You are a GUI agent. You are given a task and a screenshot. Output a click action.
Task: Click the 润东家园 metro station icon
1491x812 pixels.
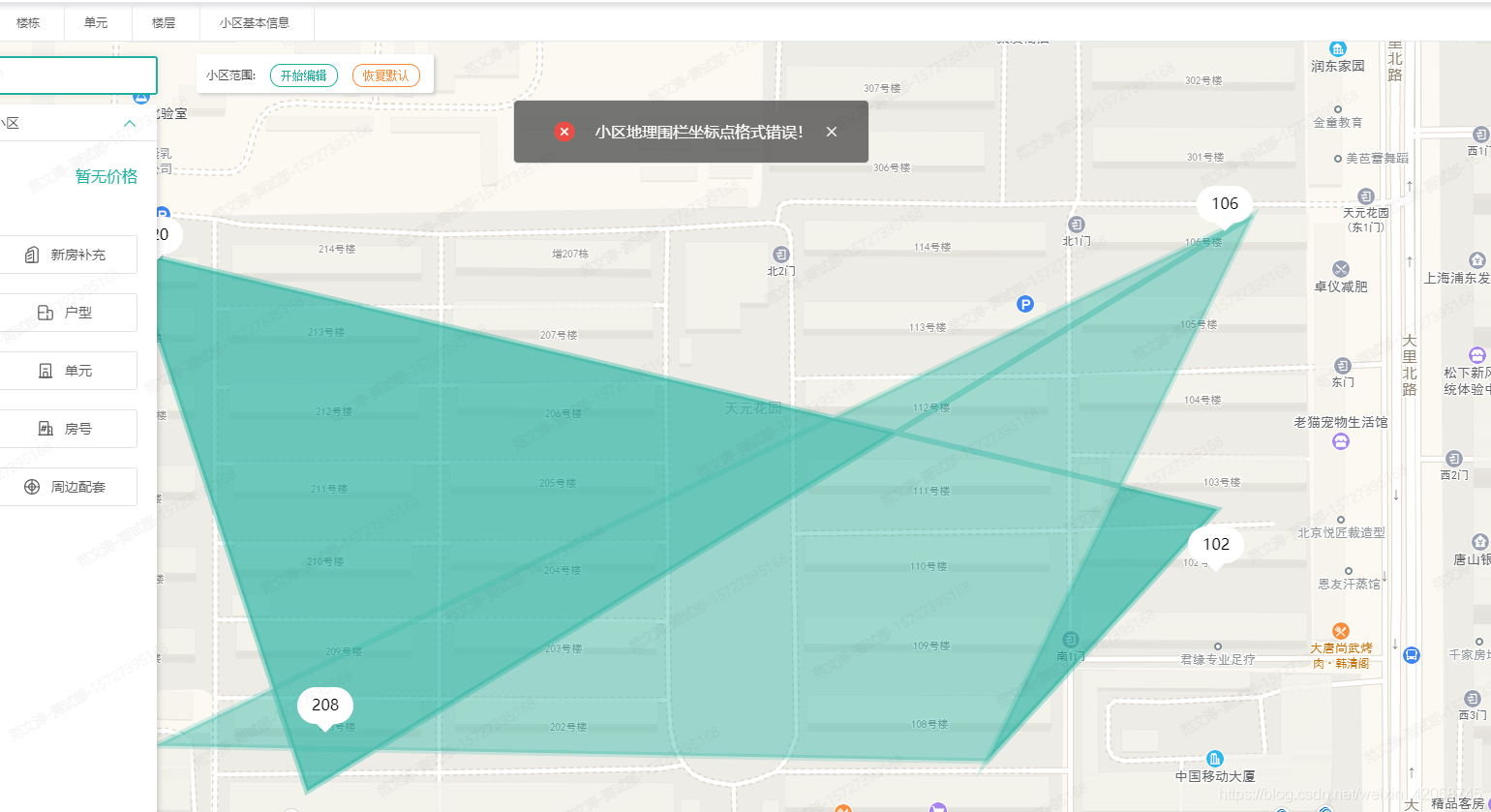tap(1337, 48)
